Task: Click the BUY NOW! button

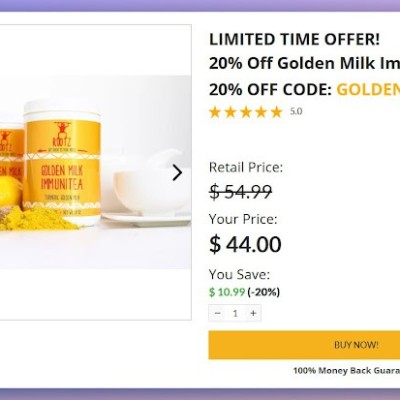Action: (x=304, y=345)
